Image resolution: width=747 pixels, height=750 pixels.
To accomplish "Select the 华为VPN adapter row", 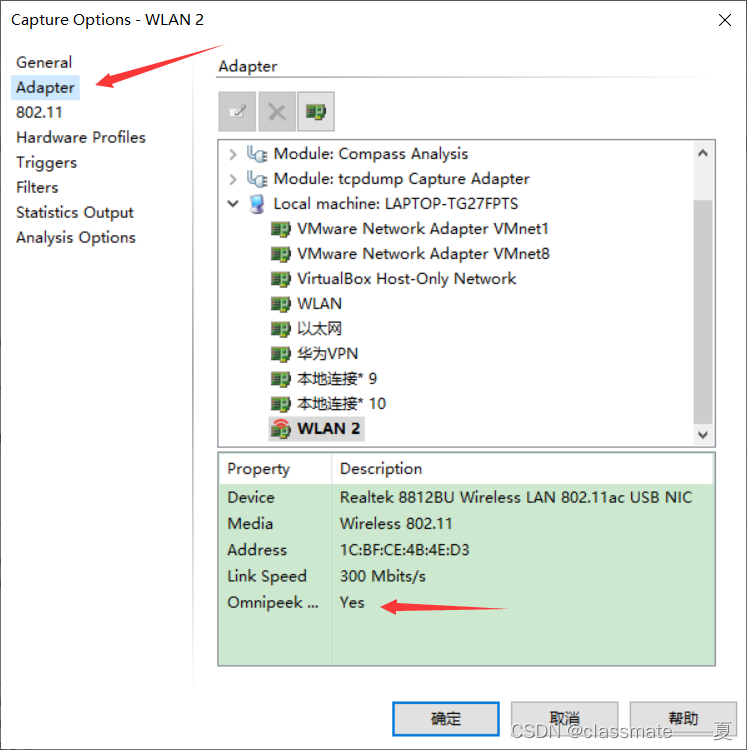I will pyautogui.click(x=328, y=354).
